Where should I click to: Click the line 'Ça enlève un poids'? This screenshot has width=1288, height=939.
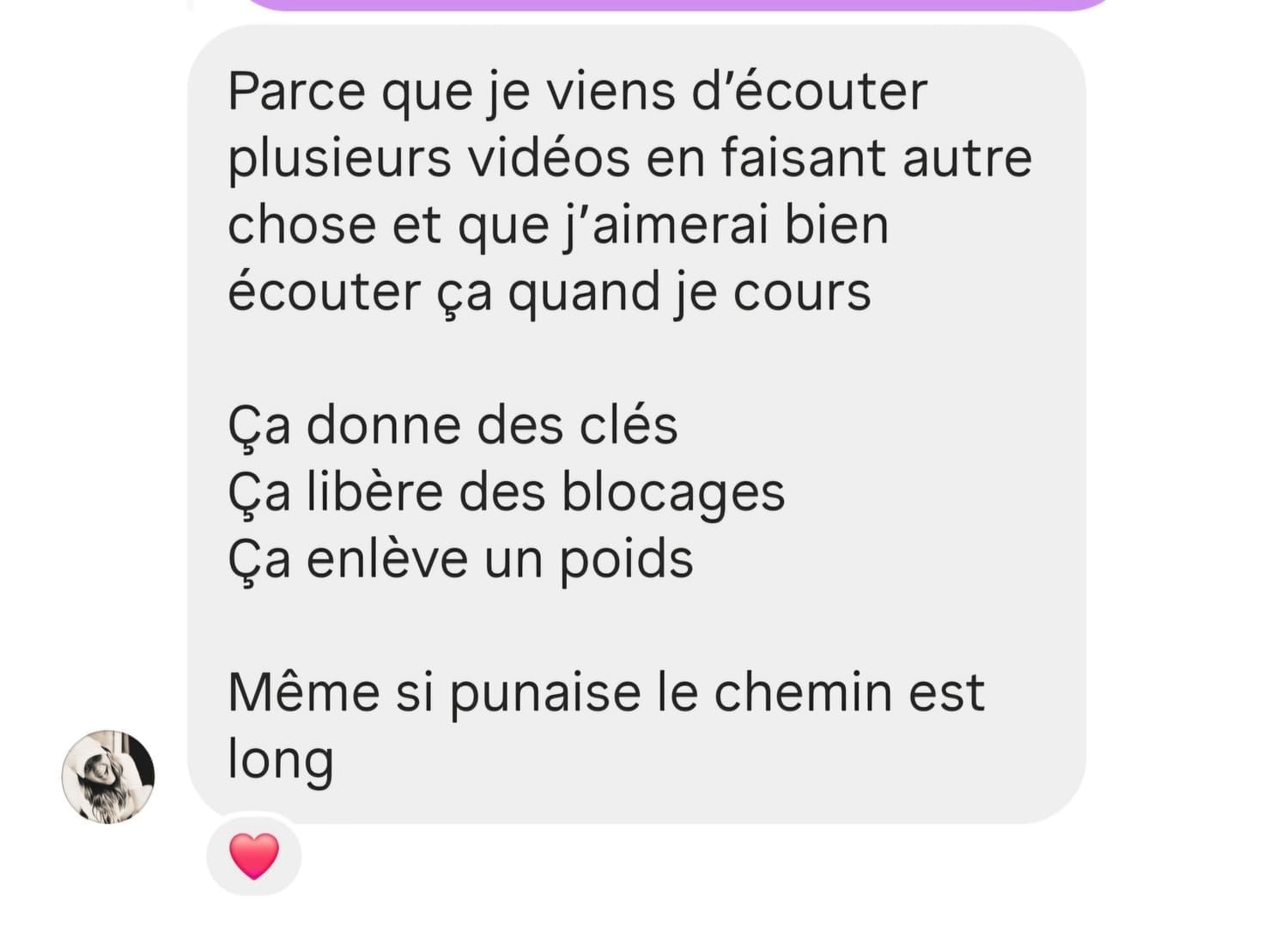point(460,559)
